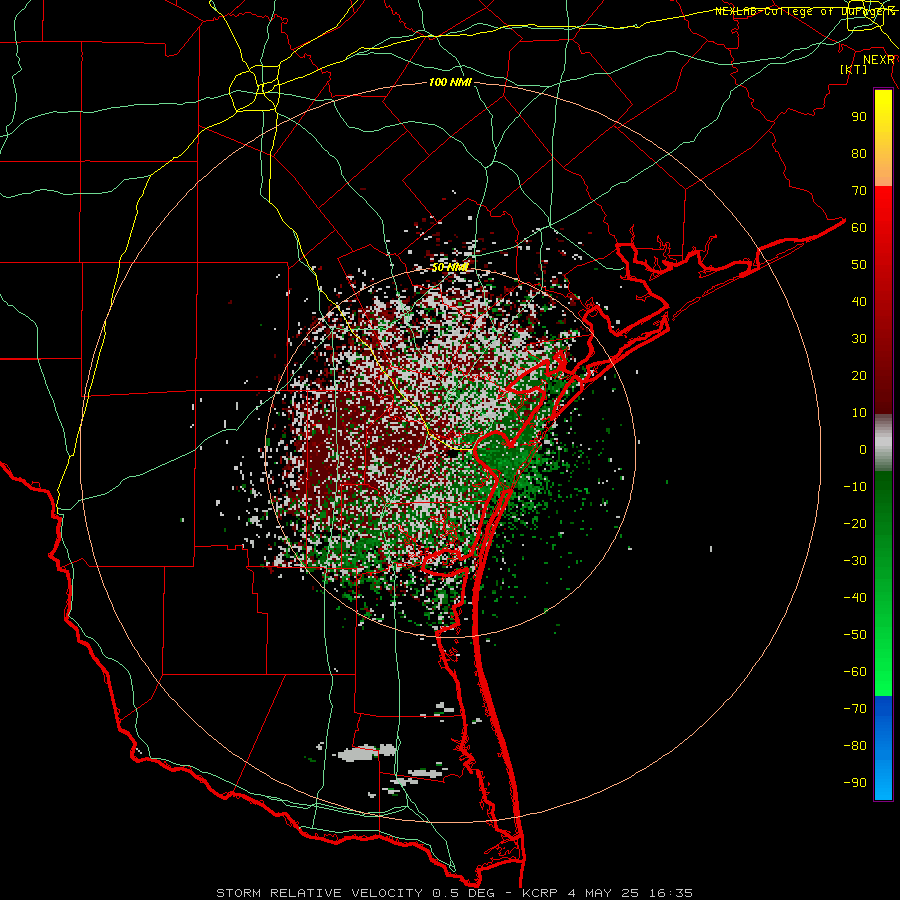Click the 40 value on velocity scale

click(x=859, y=302)
